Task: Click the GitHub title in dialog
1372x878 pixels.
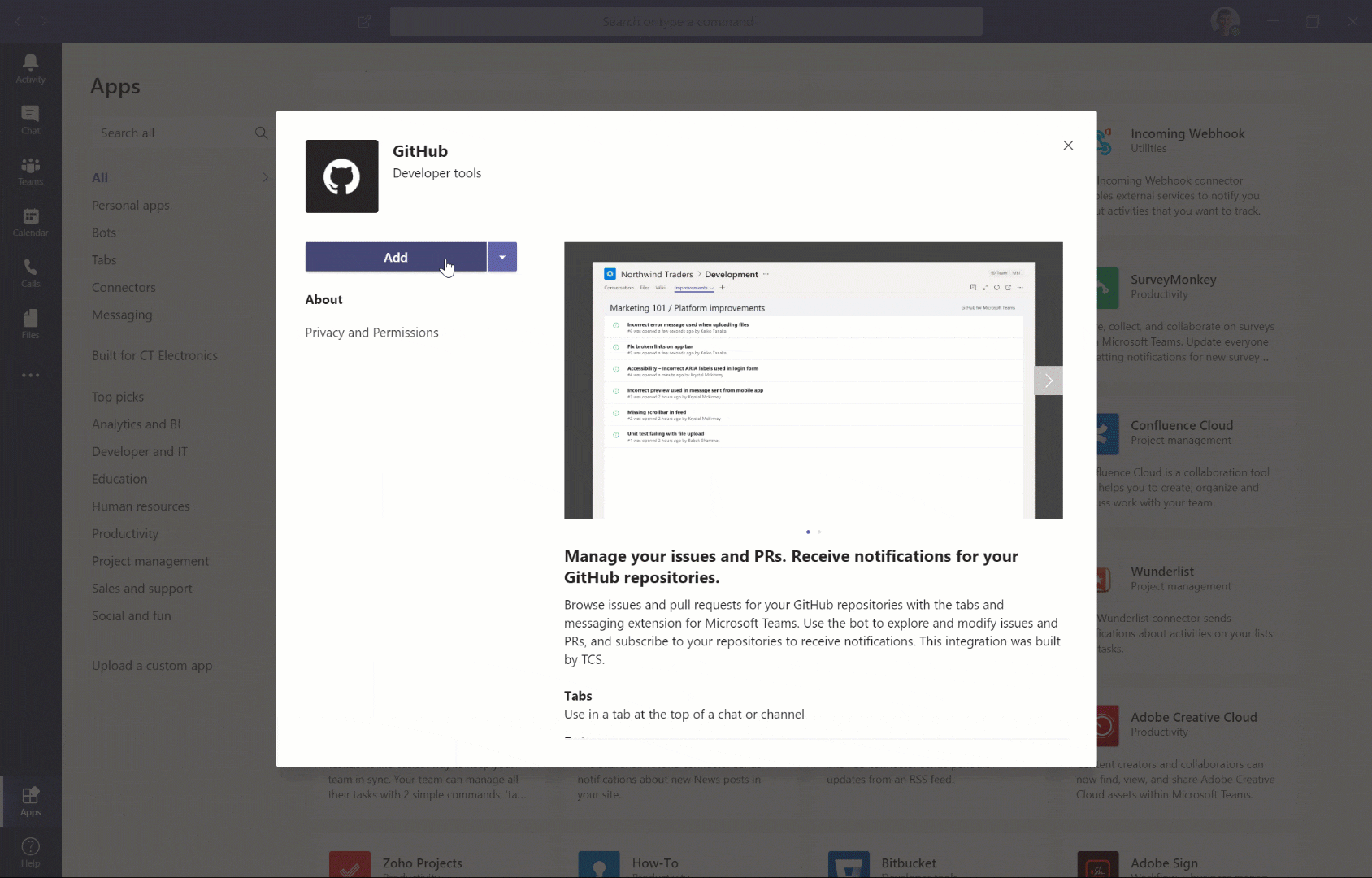Action: click(420, 151)
